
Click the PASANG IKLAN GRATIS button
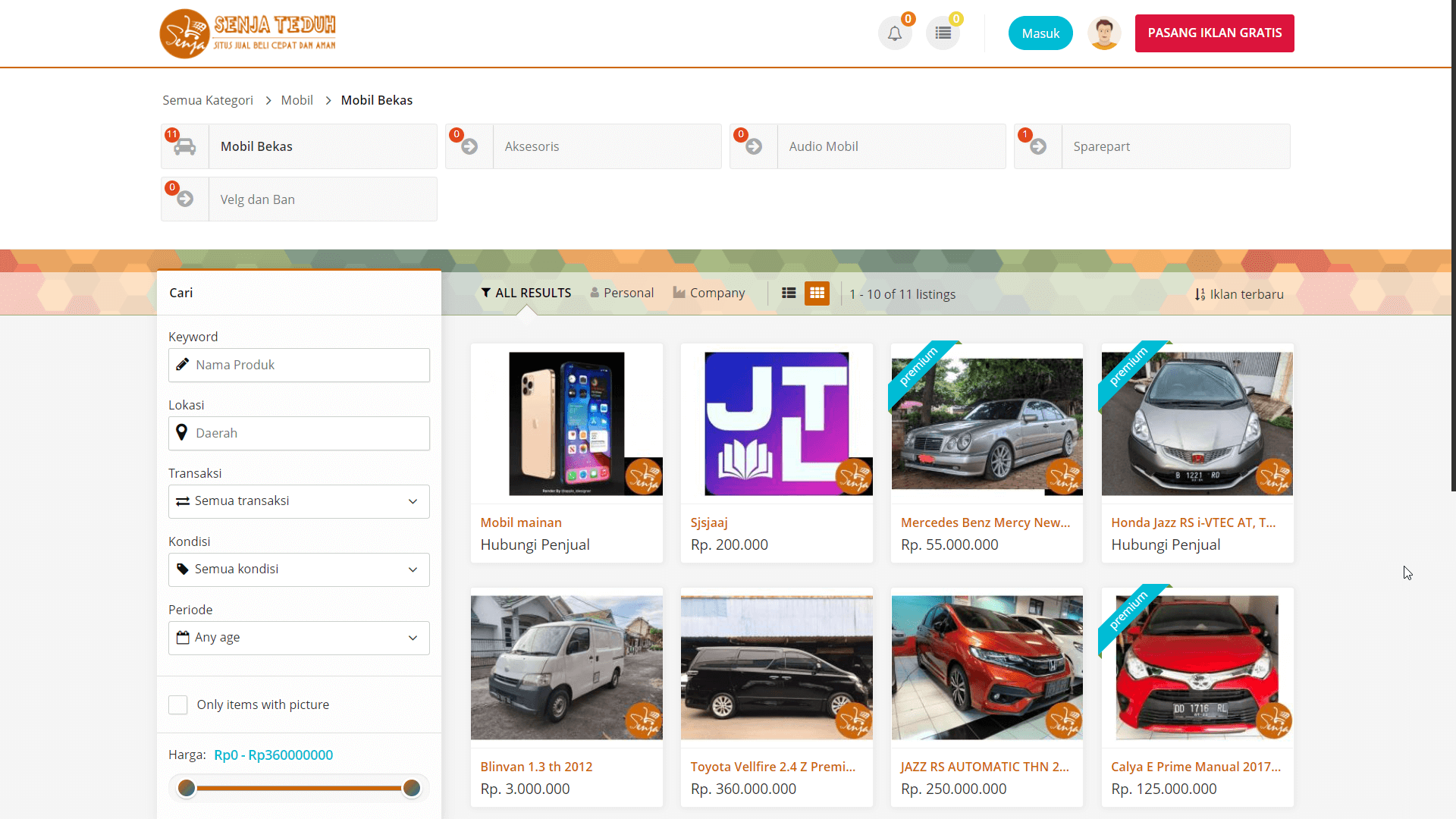(1214, 33)
